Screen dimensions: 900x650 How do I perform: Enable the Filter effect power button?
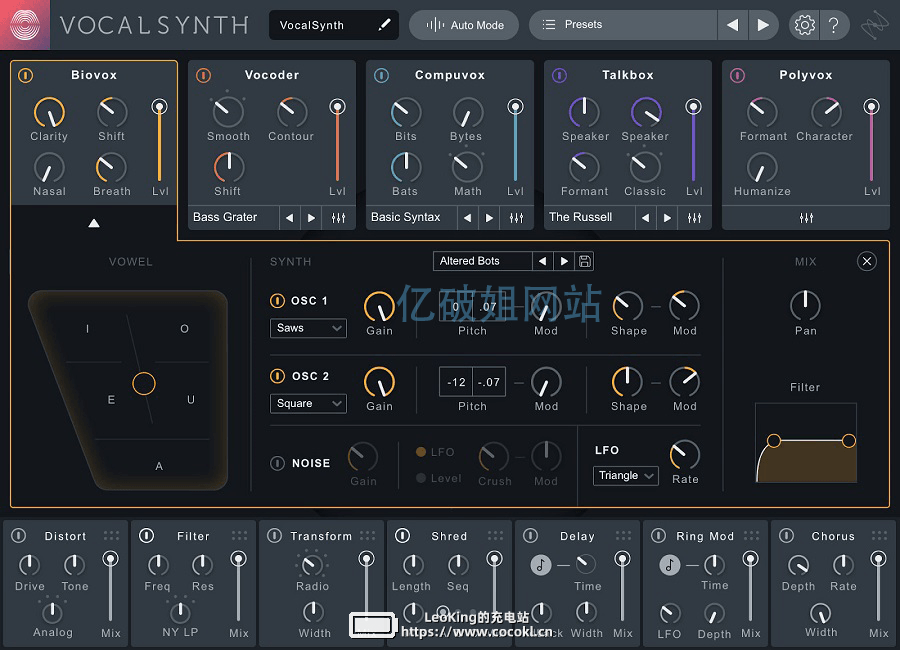click(x=146, y=536)
